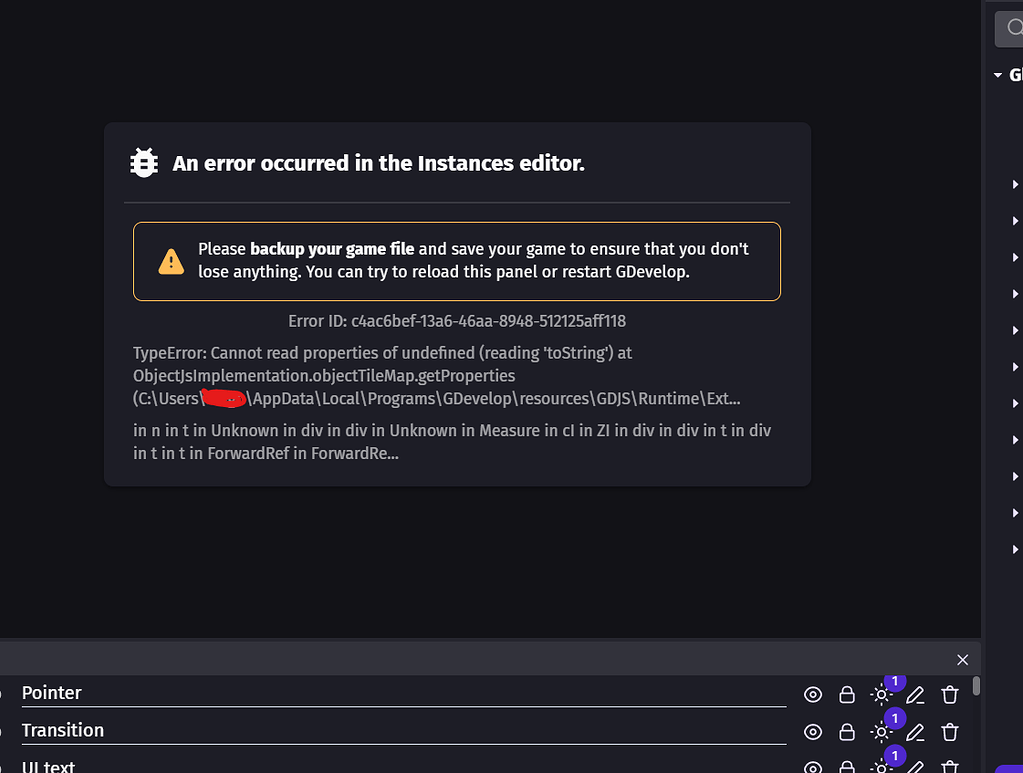The image size is (1023, 773).
Task: Expand the bottom-most tree arrow in the right sidebar
Action: click(x=1015, y=549)
